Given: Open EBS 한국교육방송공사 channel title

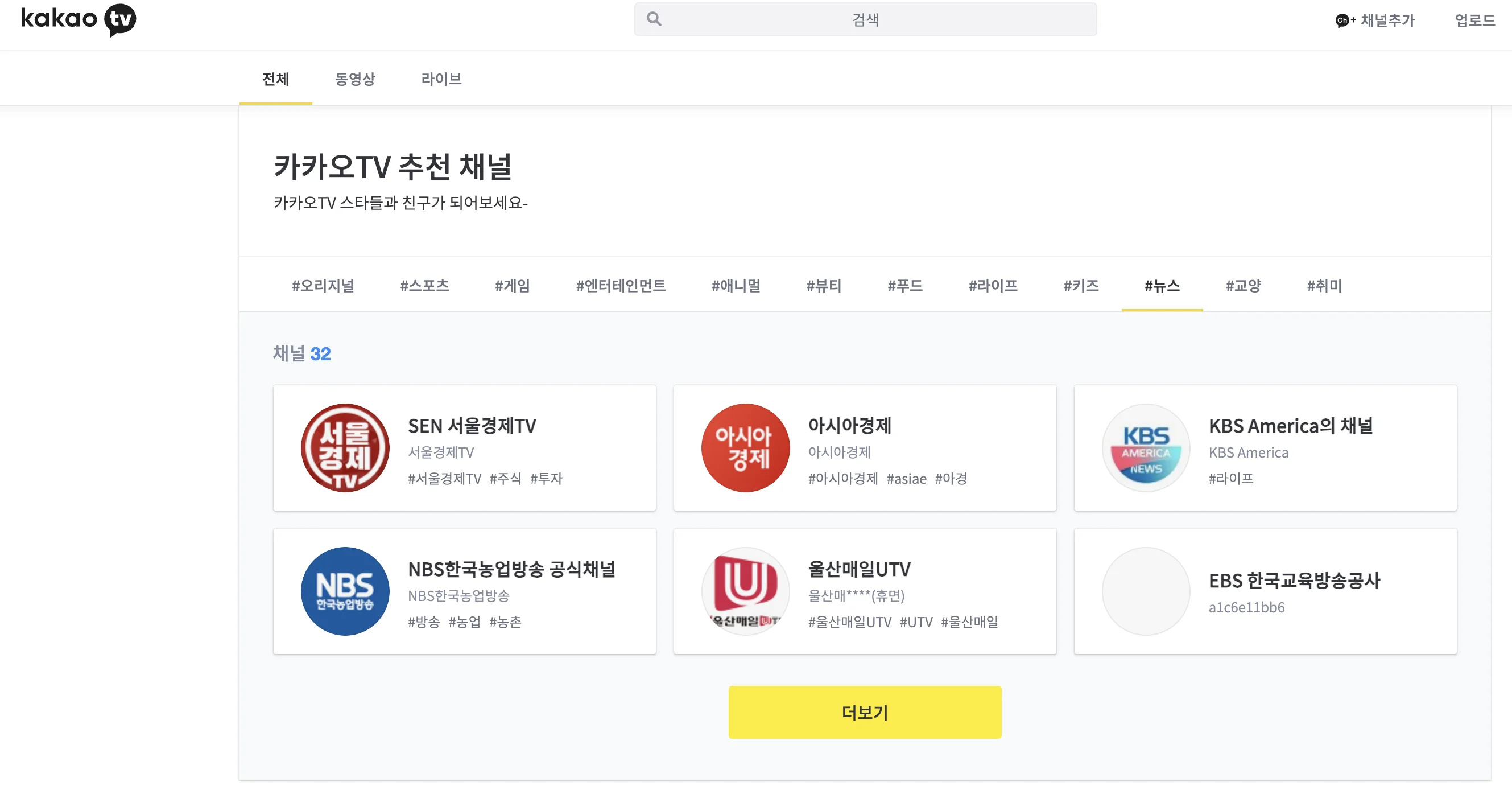Looking at the screenshot, I should point(1294,581).
